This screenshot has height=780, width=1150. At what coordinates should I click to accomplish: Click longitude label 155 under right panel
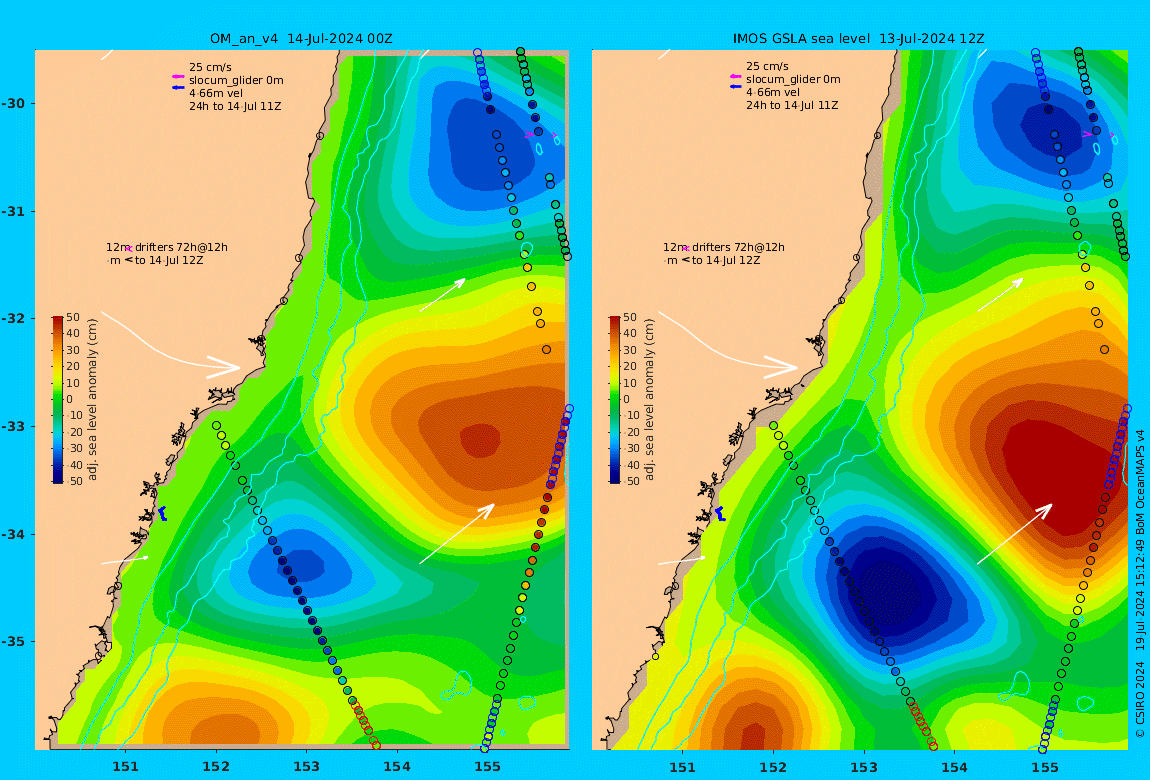pyautogui.click(x=1044, y=767)
